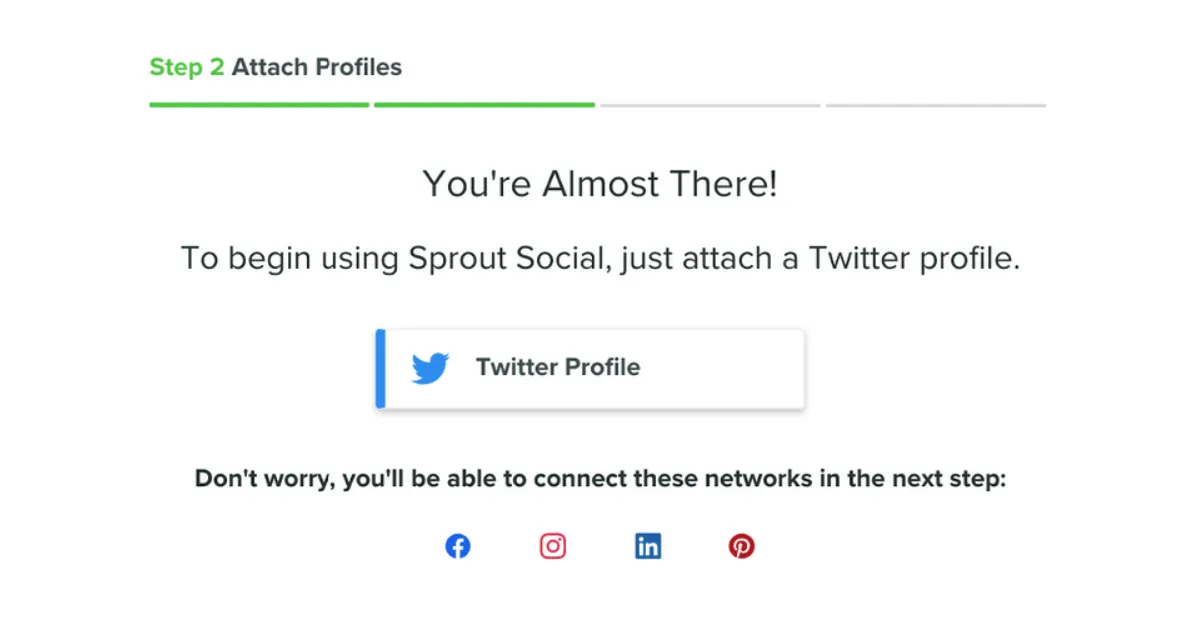Jump to the third gray progress segment
Screen dimensions: 1200x620
[710, 104]
